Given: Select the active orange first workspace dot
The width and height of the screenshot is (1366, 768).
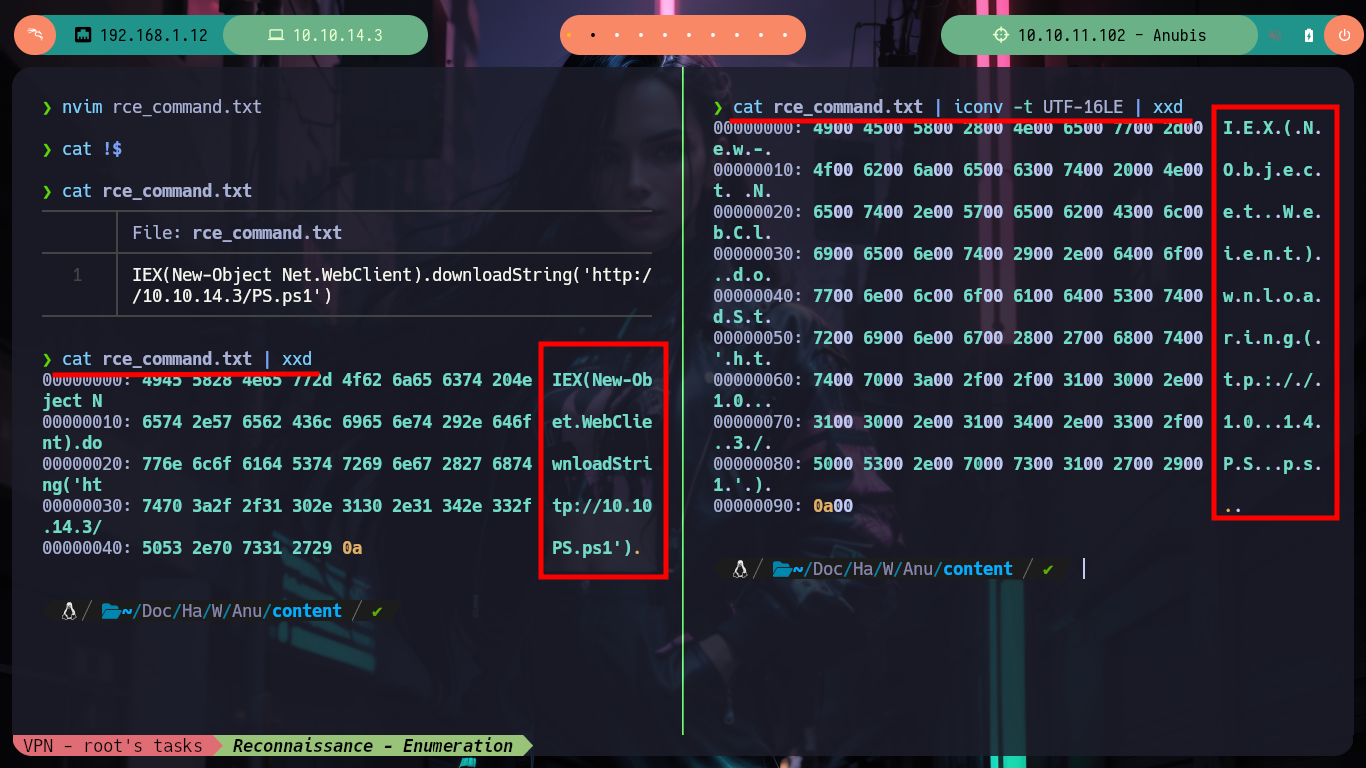Looking at the screenshot, I should click(569, 35).
